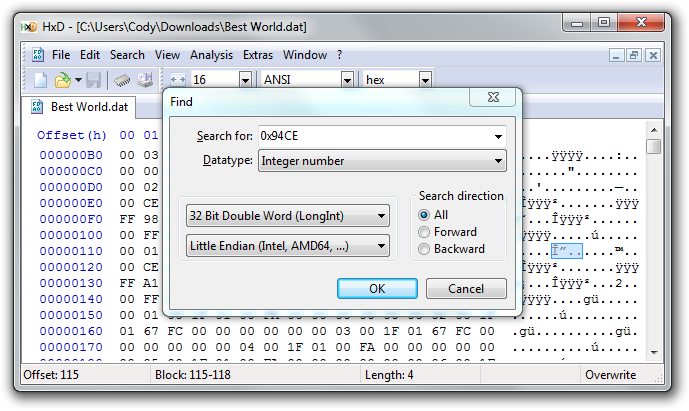Click the Open file folder icon
This screenshot has height=411, width=689.
63,79
